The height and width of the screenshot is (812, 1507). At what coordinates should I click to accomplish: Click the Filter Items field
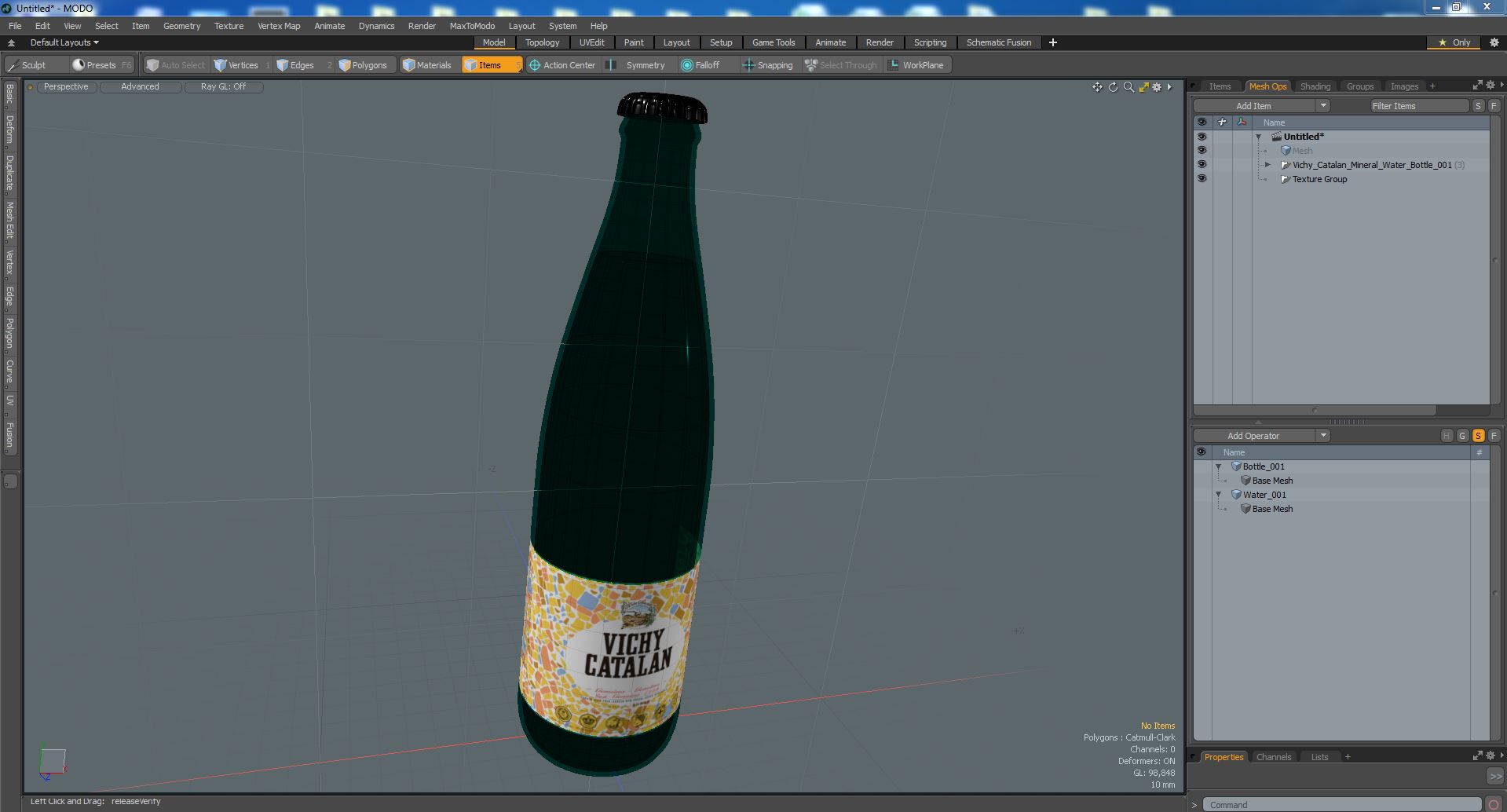[1419, 106]
